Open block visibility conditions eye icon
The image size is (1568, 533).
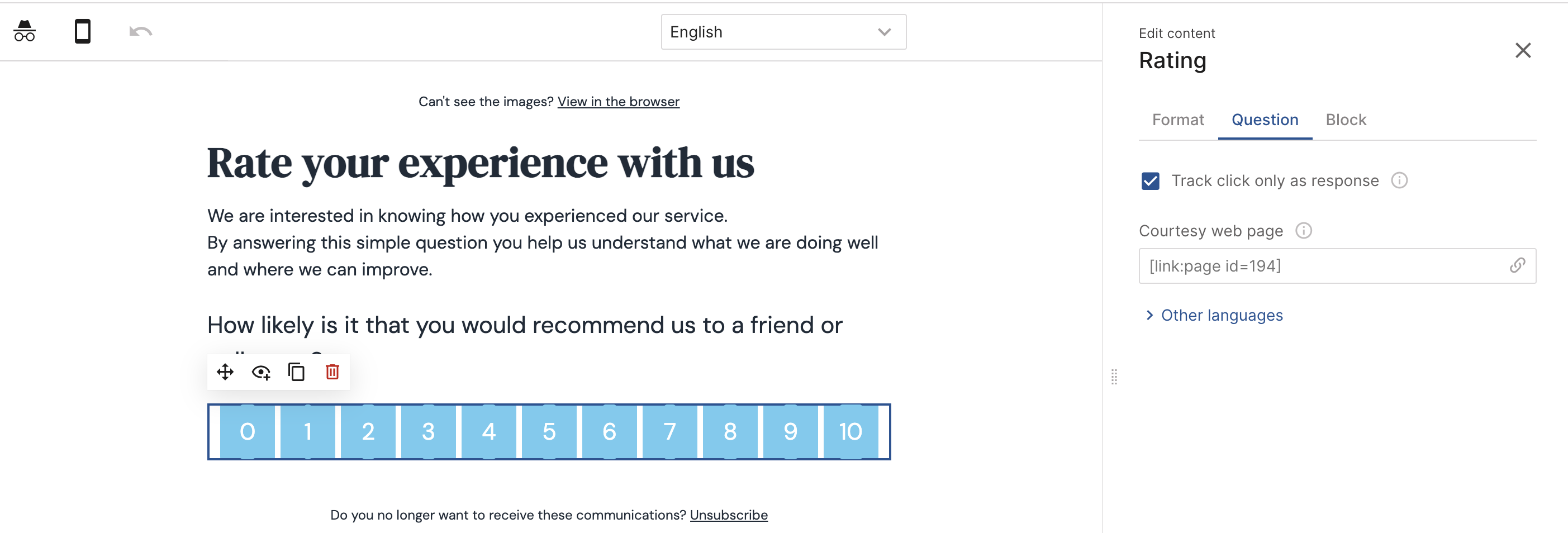(x=261, y=372)
